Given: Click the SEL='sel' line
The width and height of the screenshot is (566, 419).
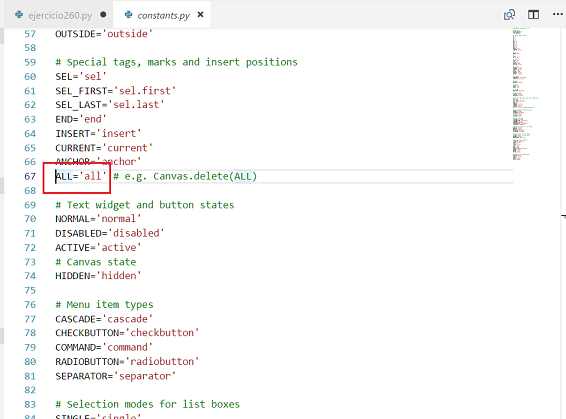Looking at the screenshot, I should tap(81, 77).
